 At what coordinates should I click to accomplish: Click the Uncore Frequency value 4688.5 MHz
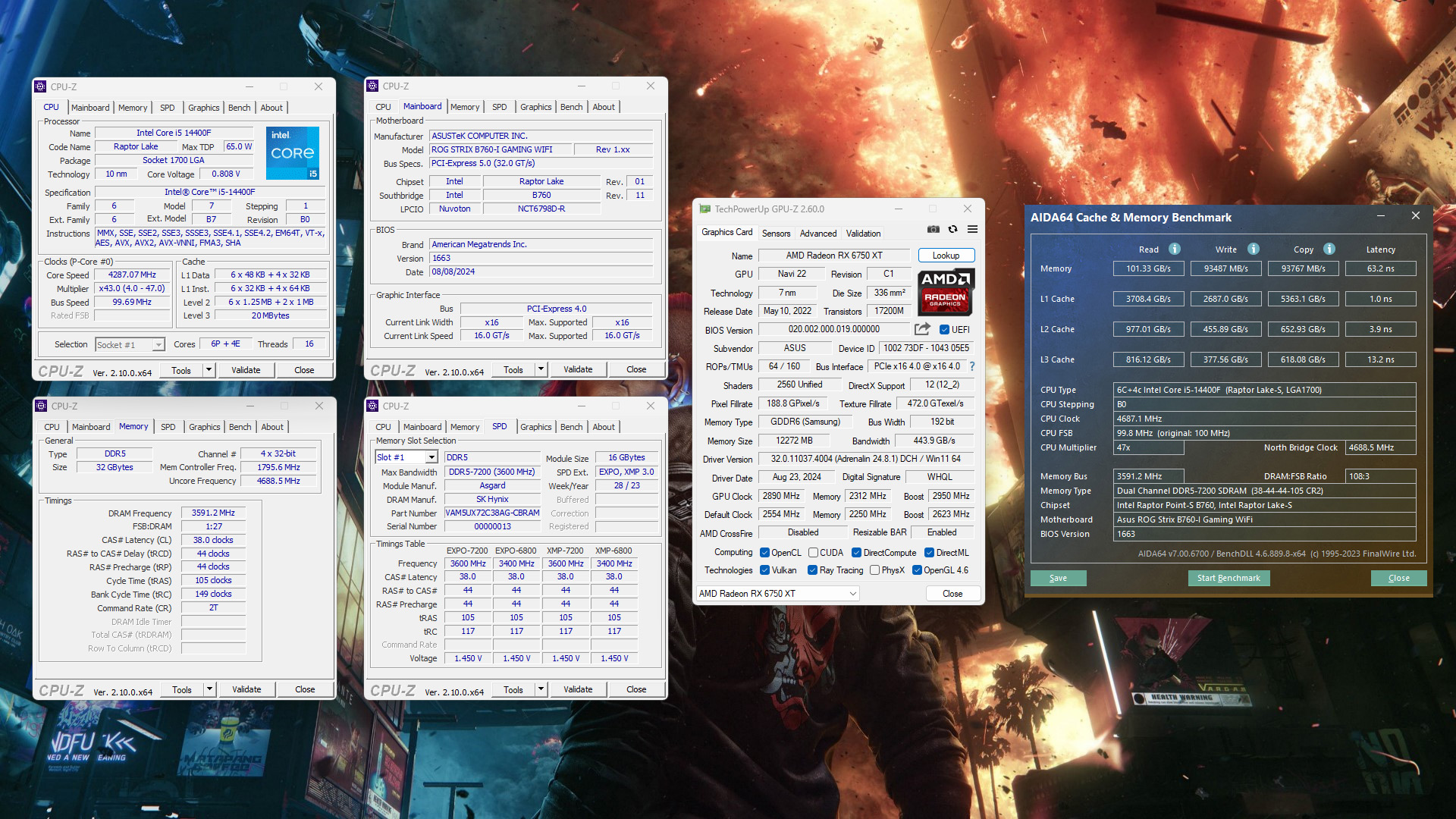pos(278,481)
